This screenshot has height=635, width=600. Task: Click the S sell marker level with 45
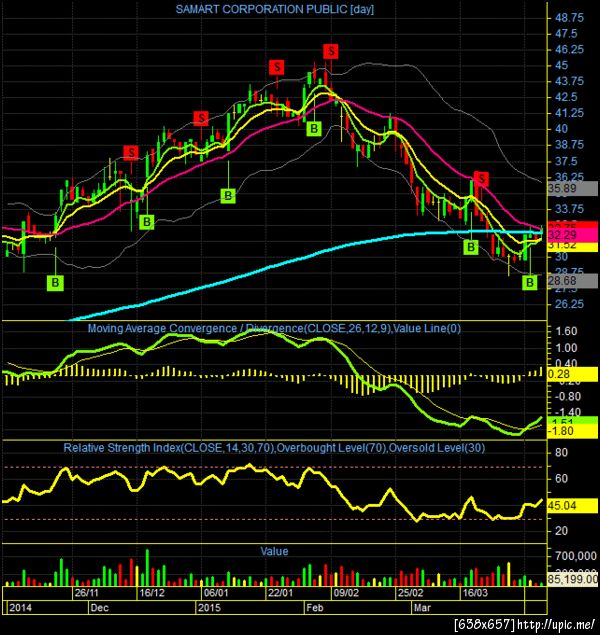coord(277,67)
